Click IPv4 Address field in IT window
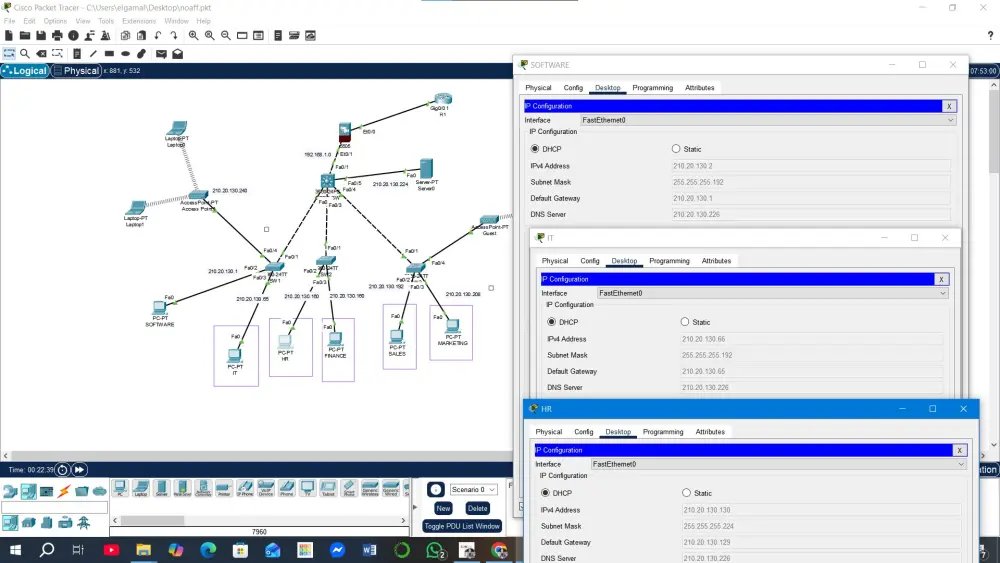Image resolution: width=1000 pixels, height=563 pixels. [811, 339]
